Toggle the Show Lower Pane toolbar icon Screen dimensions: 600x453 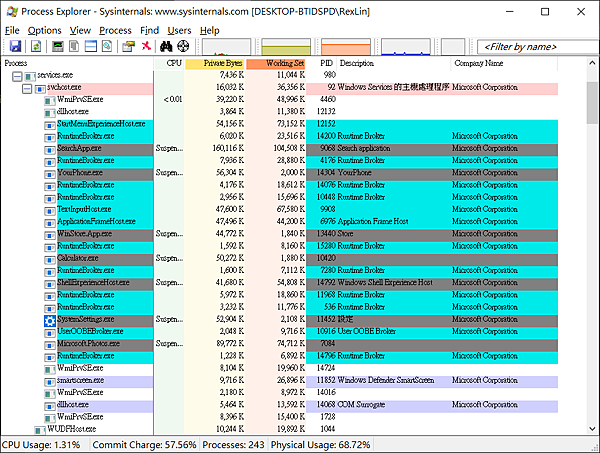[x=91, y=46]
